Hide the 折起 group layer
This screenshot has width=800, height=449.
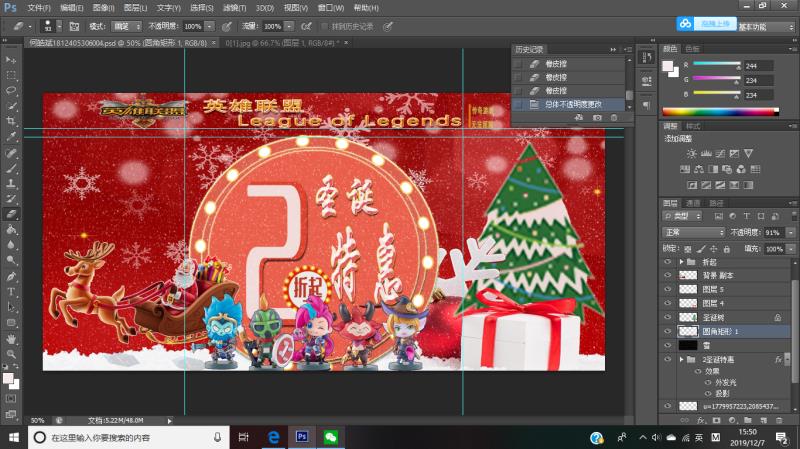pyautogui.click(x=667, y=262)
